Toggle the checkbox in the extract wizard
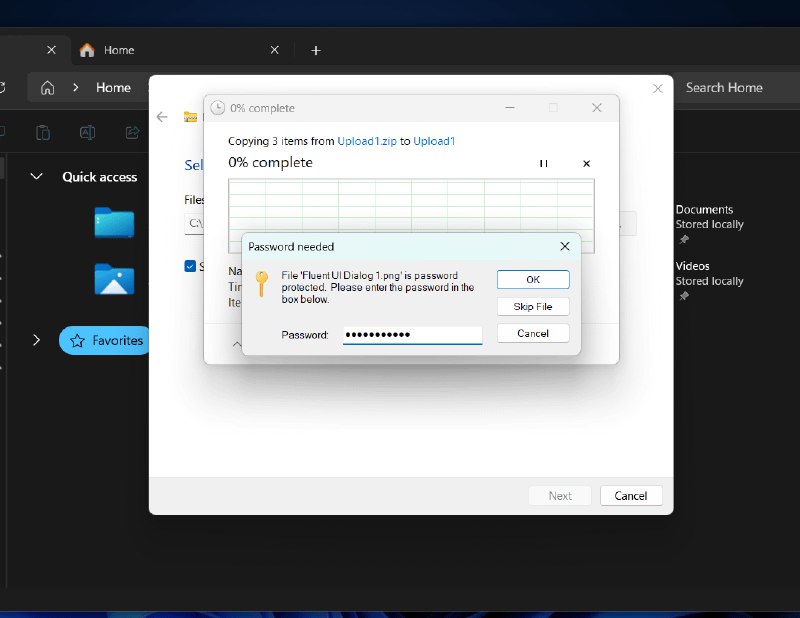 [190, 266]
